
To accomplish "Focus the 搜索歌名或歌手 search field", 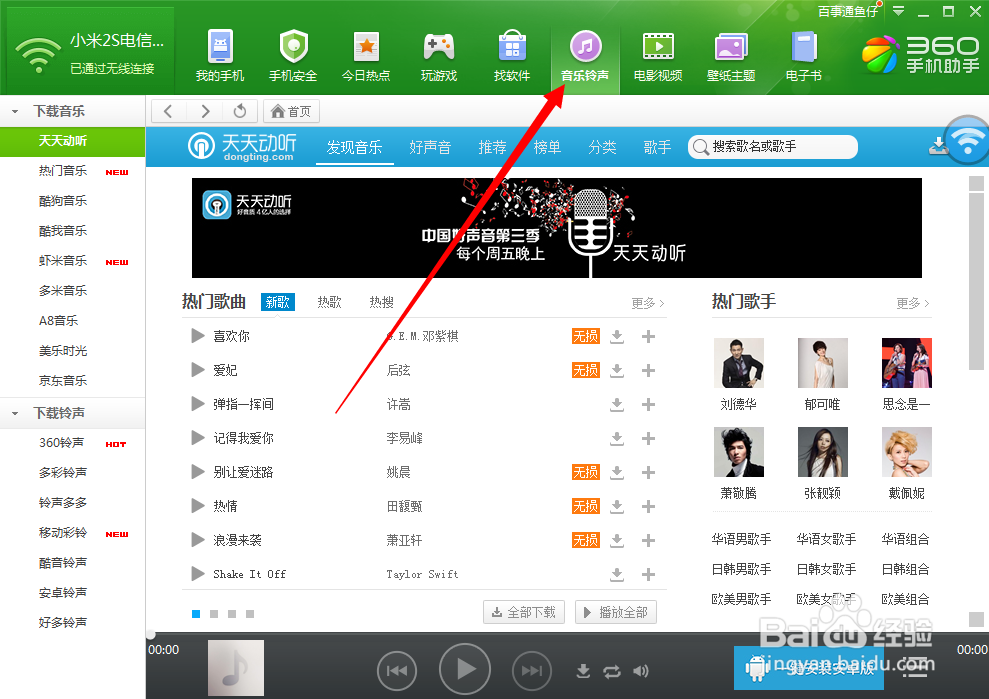I will pyautogui.click(x=773, y=147).
